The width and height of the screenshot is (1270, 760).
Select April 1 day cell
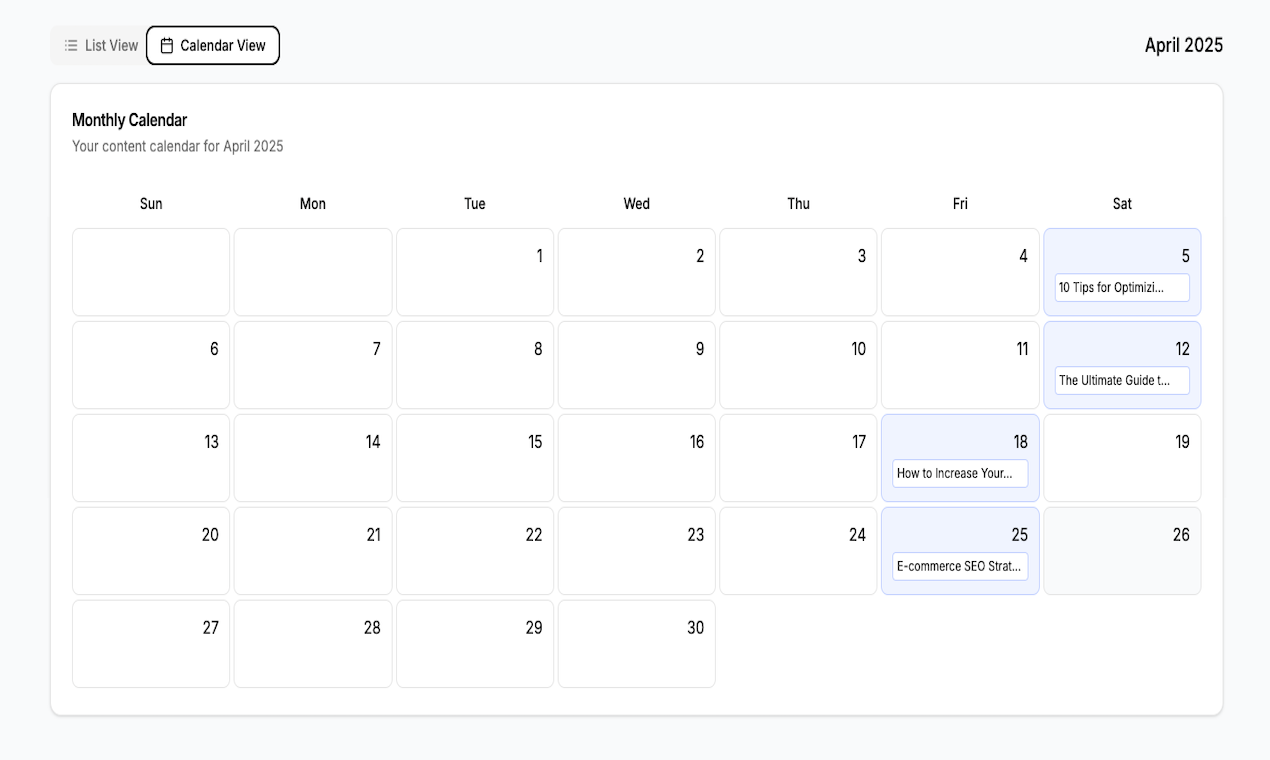click(475, 272)
